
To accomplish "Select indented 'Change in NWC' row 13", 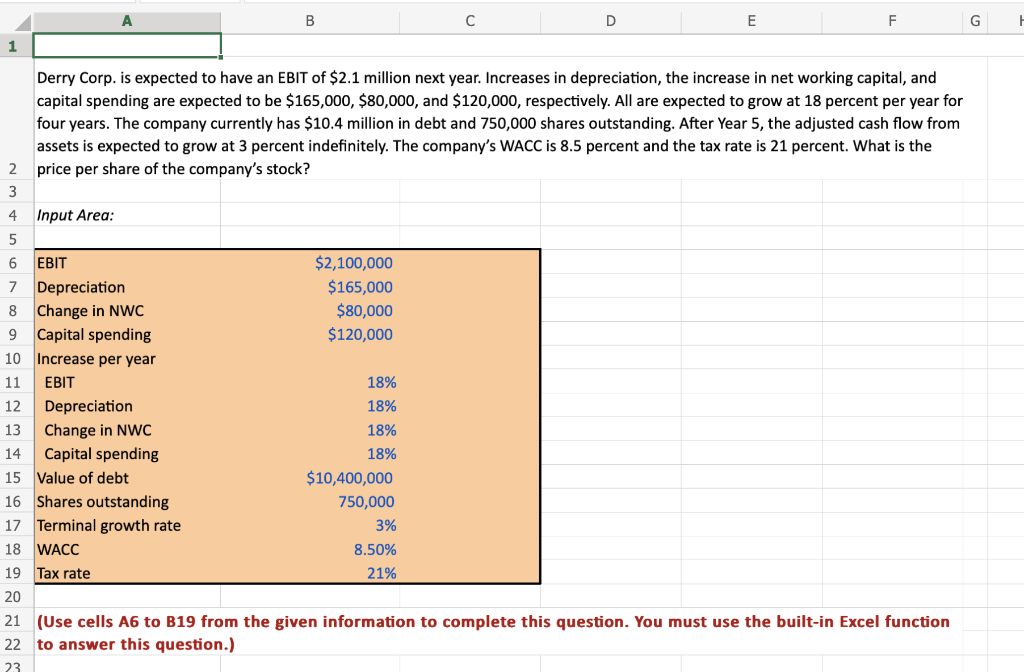I will pyautogui.click(x=98, y=430).
